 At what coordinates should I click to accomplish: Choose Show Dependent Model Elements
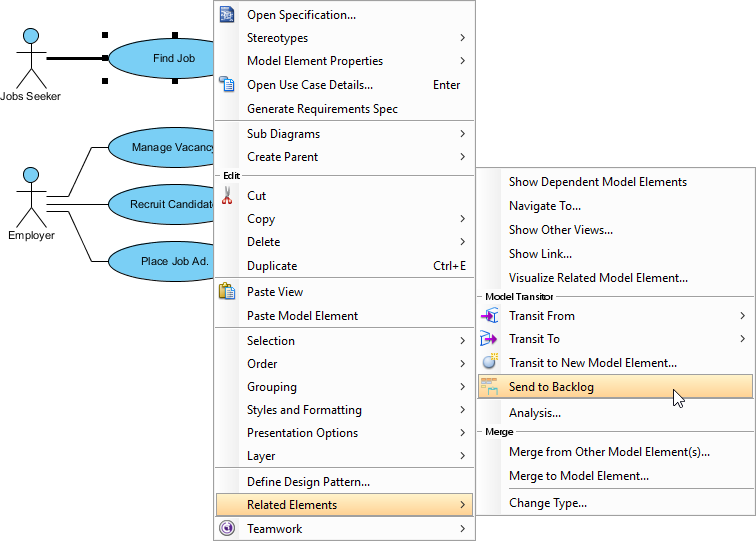click(615, 182)
